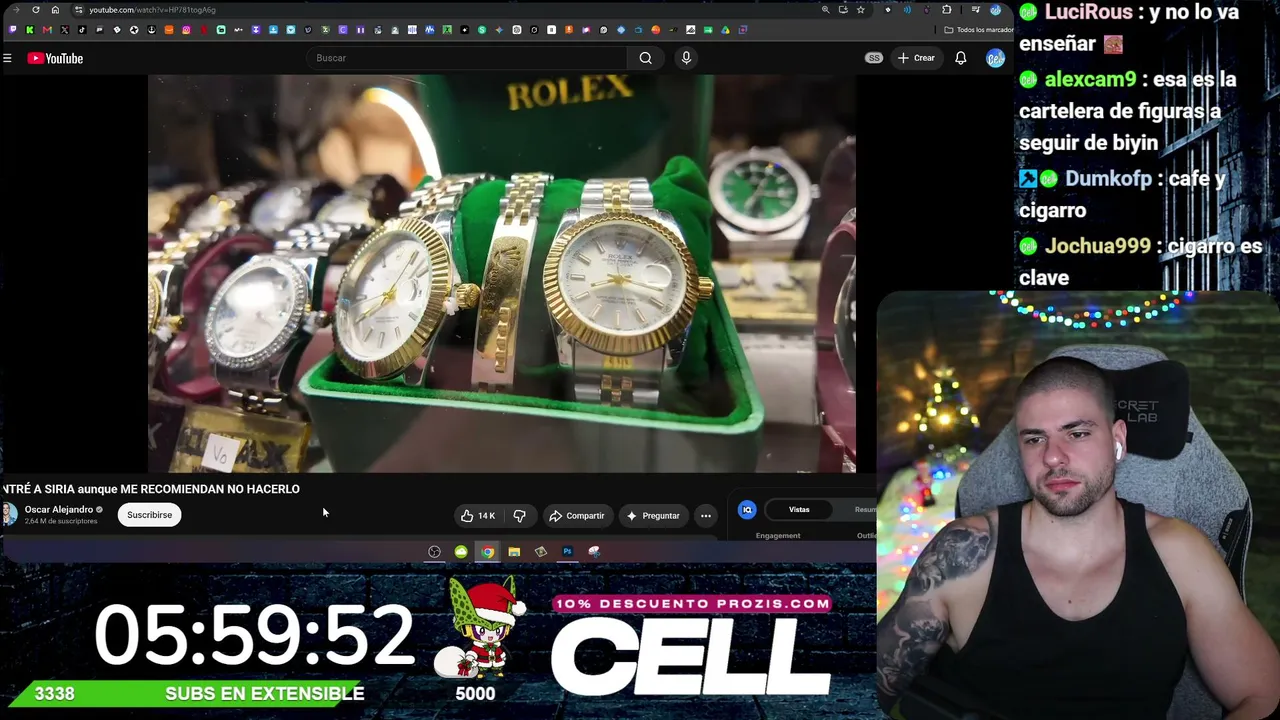This screenshot has width=1280, height=720.
Task: Click the search magnifier button on YouTube
Action: pyautogui.click(x=646, y=58)
